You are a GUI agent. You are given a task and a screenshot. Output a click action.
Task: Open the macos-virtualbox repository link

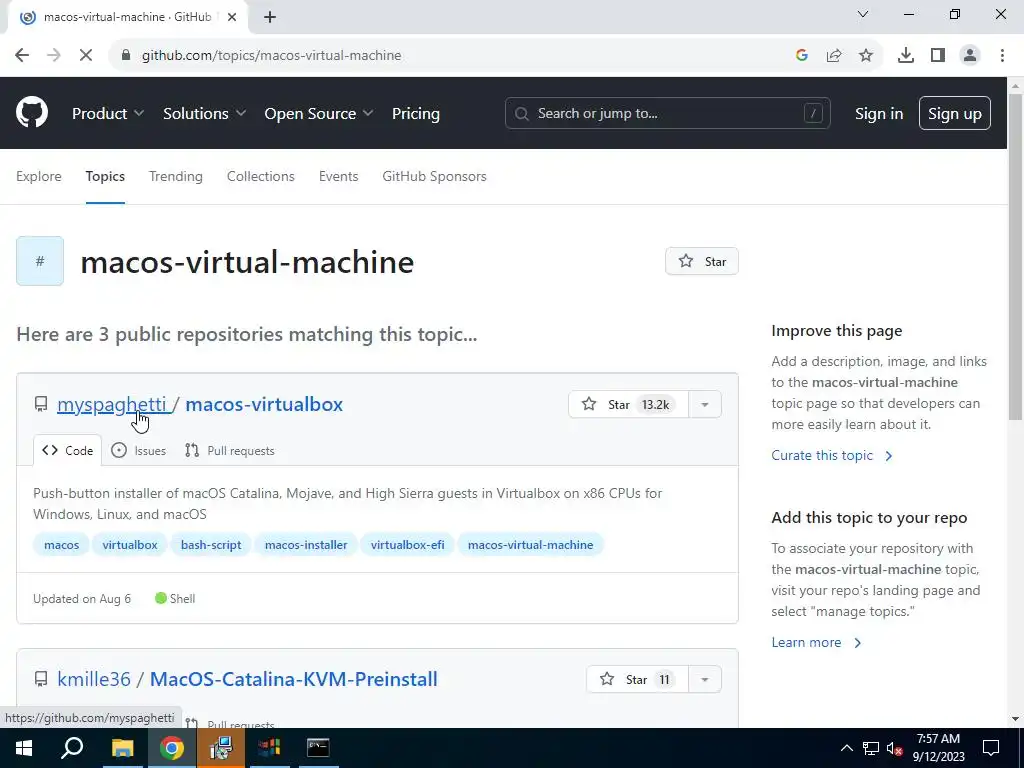(264, 404)
